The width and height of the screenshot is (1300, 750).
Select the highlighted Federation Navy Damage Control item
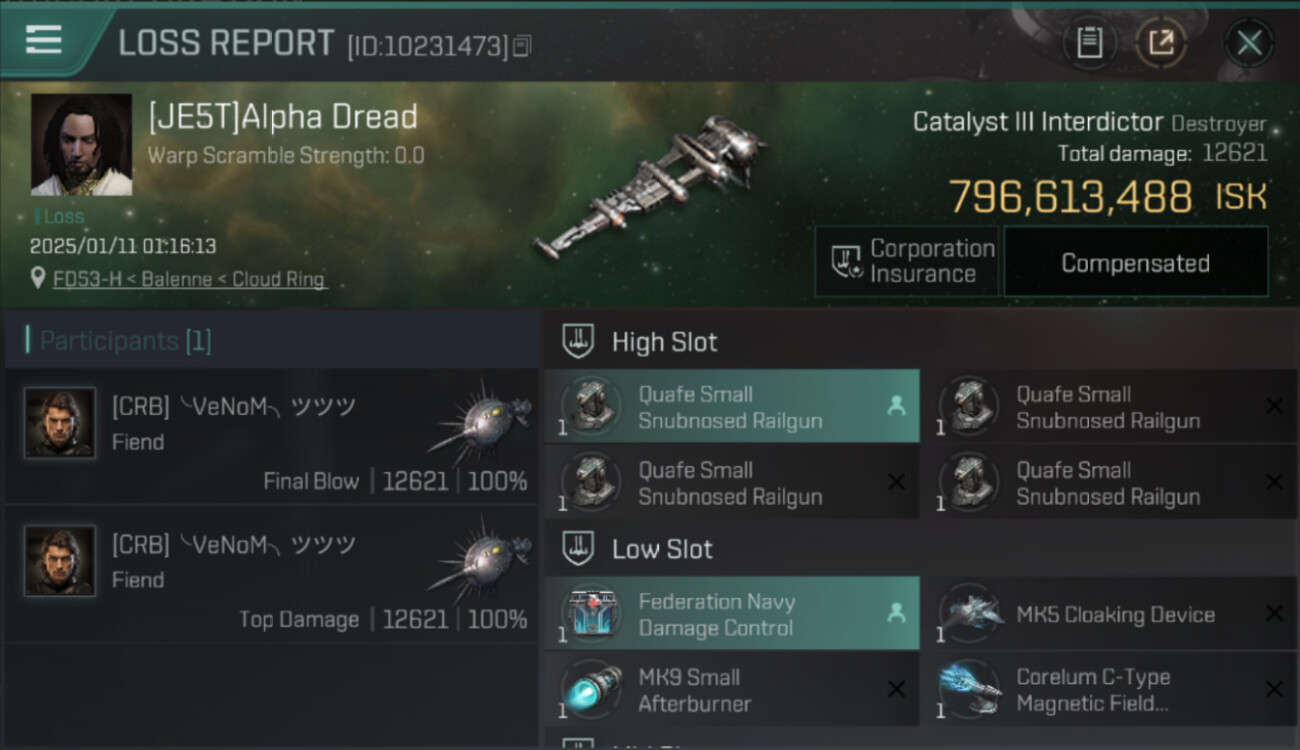tap(732, 614)
